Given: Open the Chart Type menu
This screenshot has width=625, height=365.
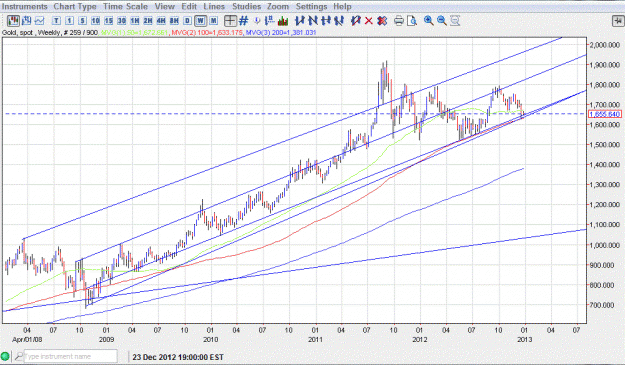Looking at the screenshot, I should [75, 6].
